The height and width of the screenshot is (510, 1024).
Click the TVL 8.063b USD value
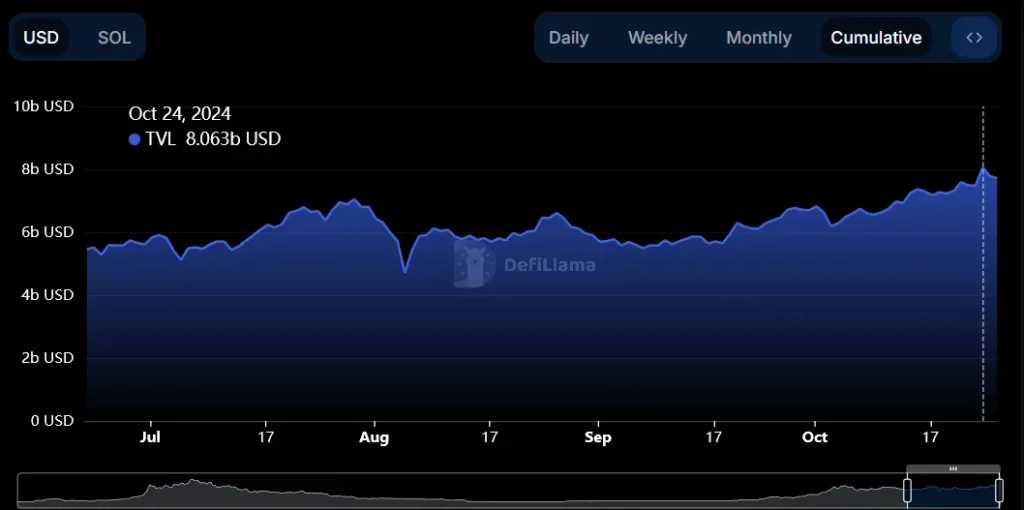(233, 138)
